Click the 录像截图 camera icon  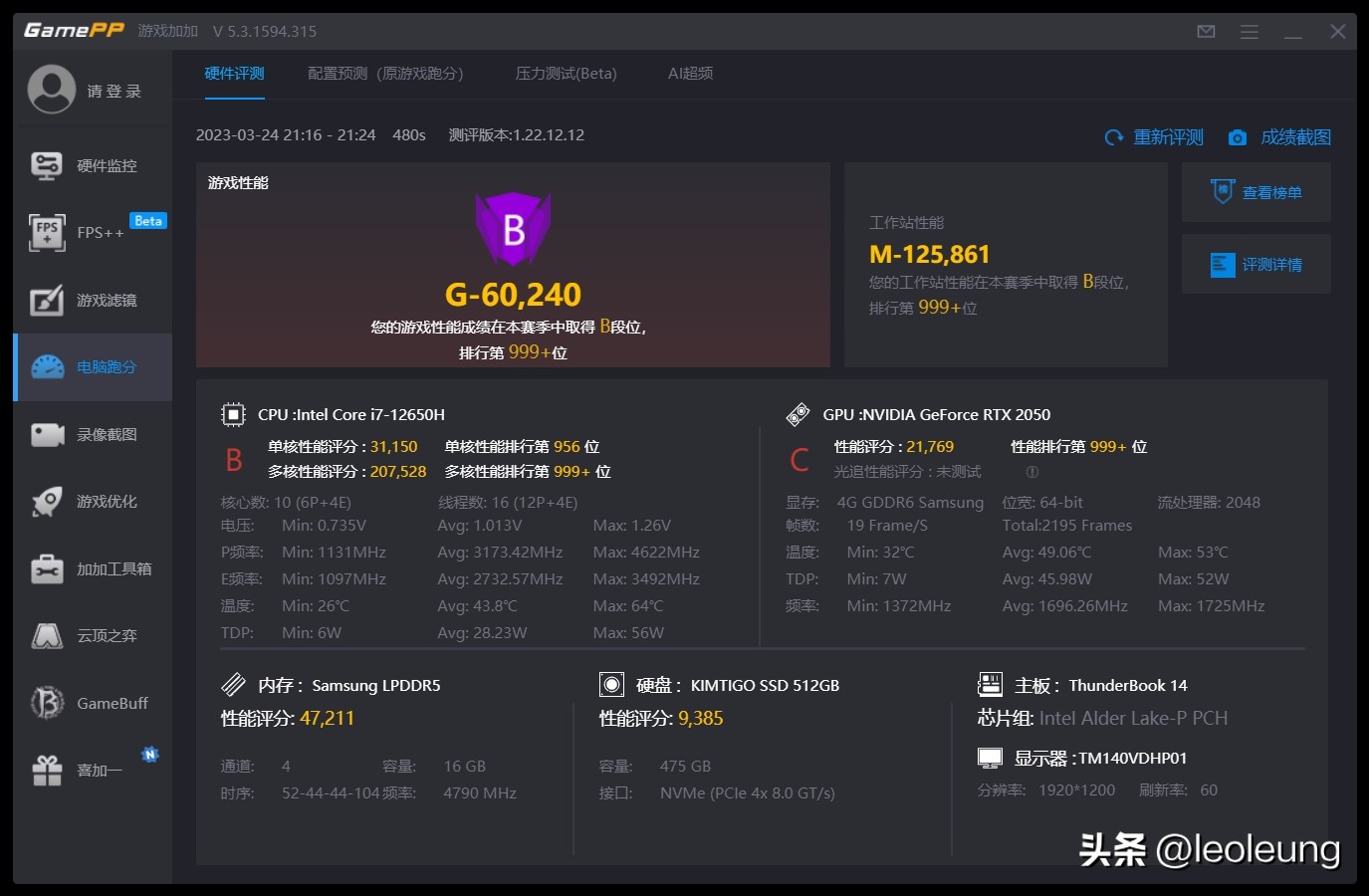(x=48, y=435)
